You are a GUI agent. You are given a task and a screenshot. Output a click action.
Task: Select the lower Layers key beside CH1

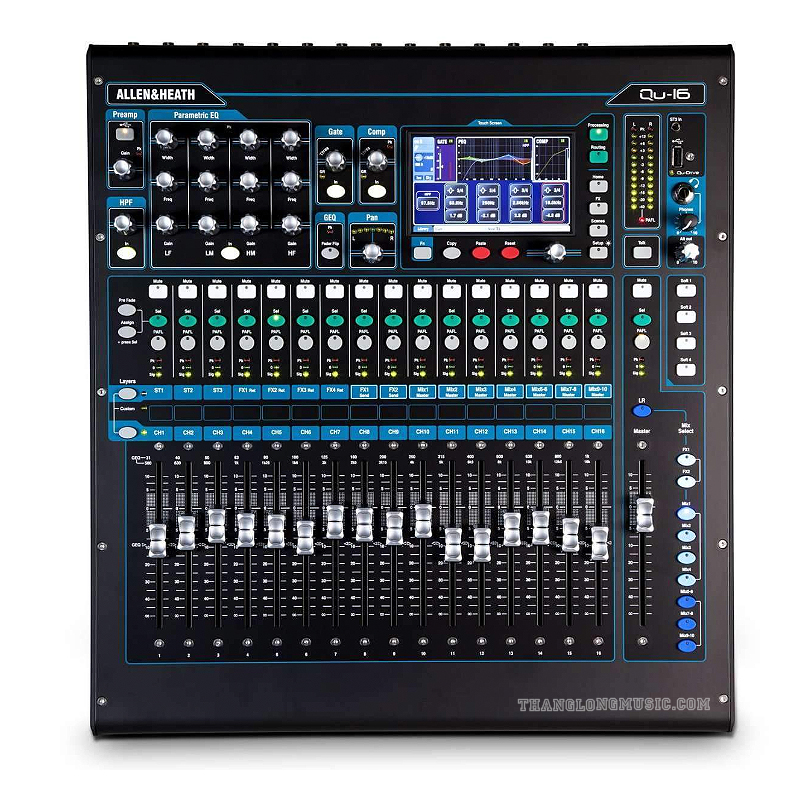[x=128, y=432]
